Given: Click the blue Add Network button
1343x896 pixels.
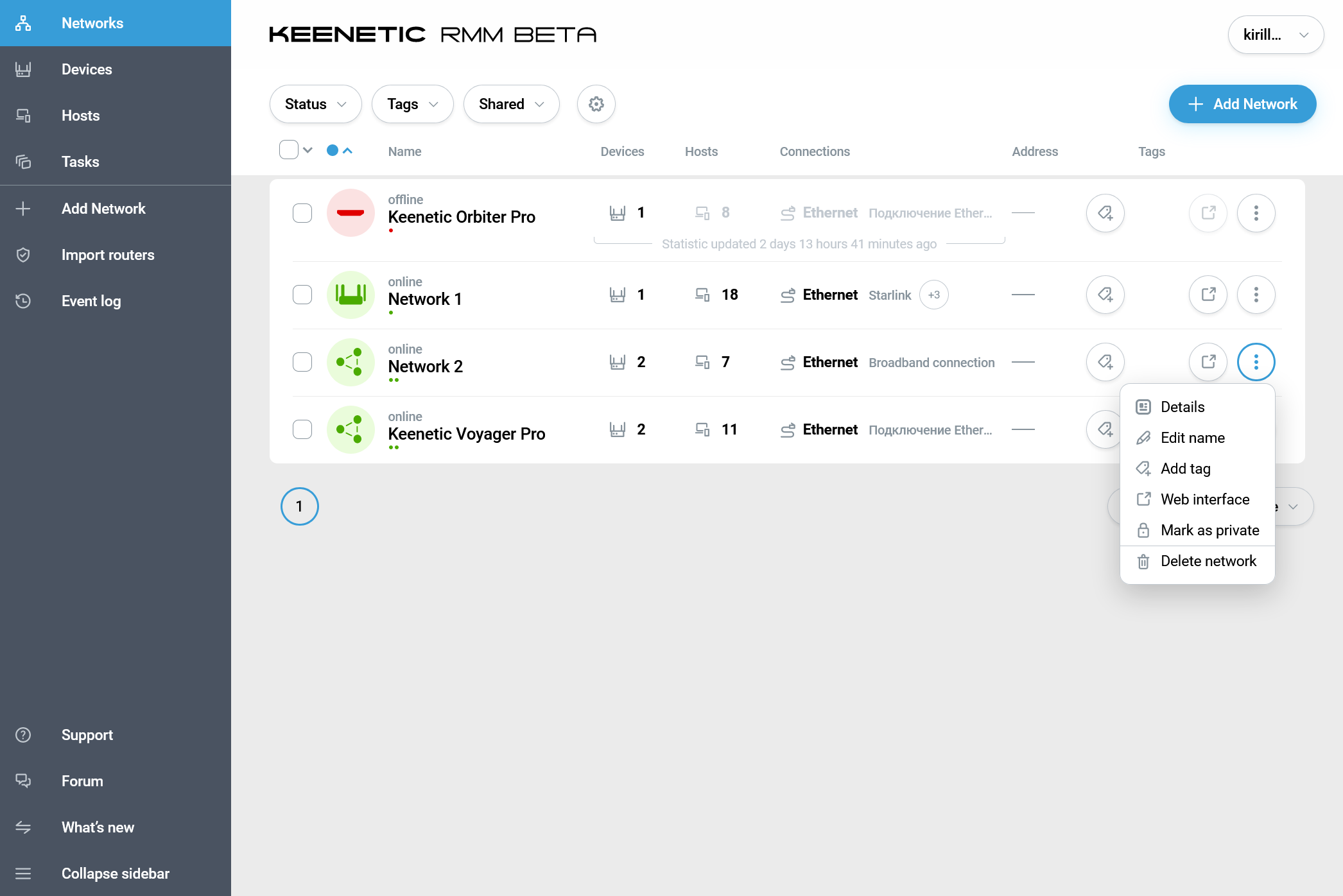Looking at the screenshot, I should 1242,104.
